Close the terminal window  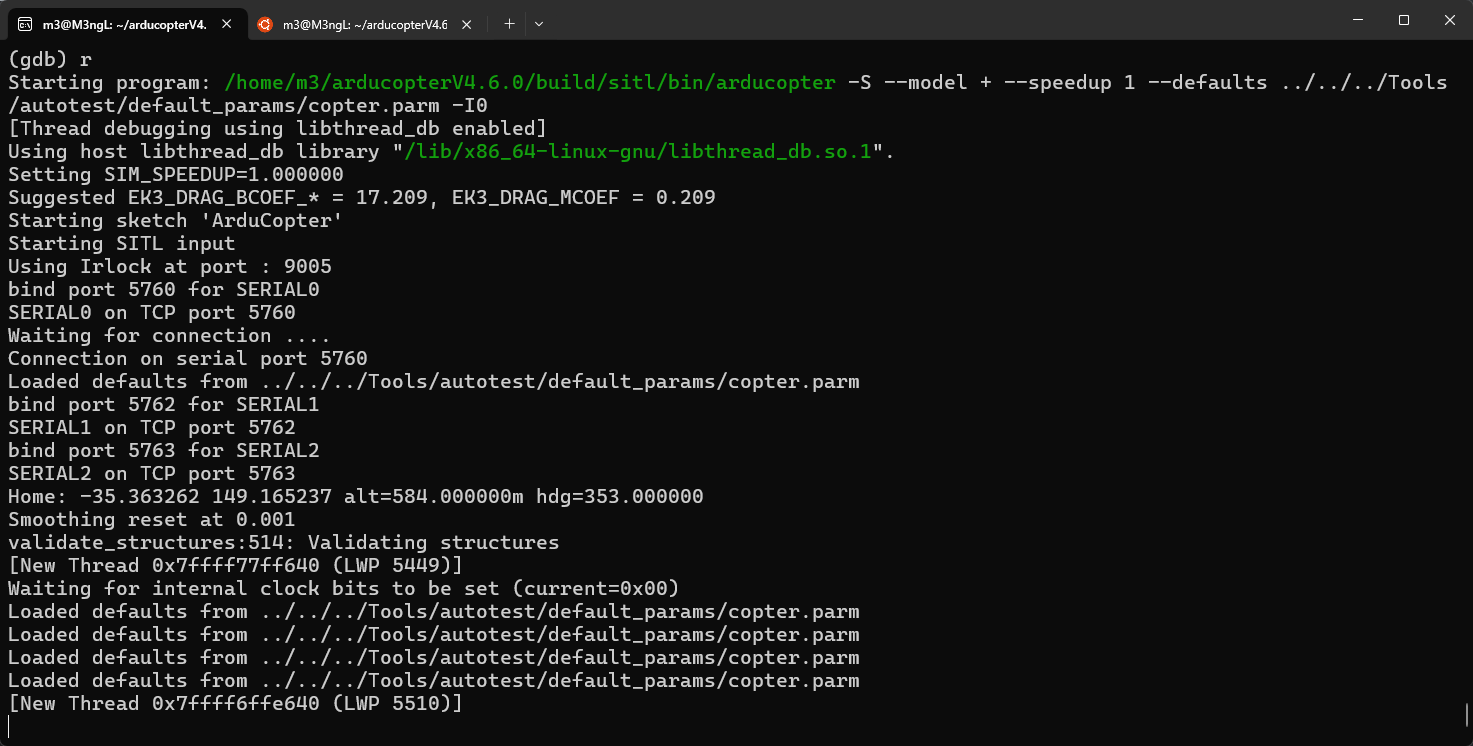(x=1449, y=20)
